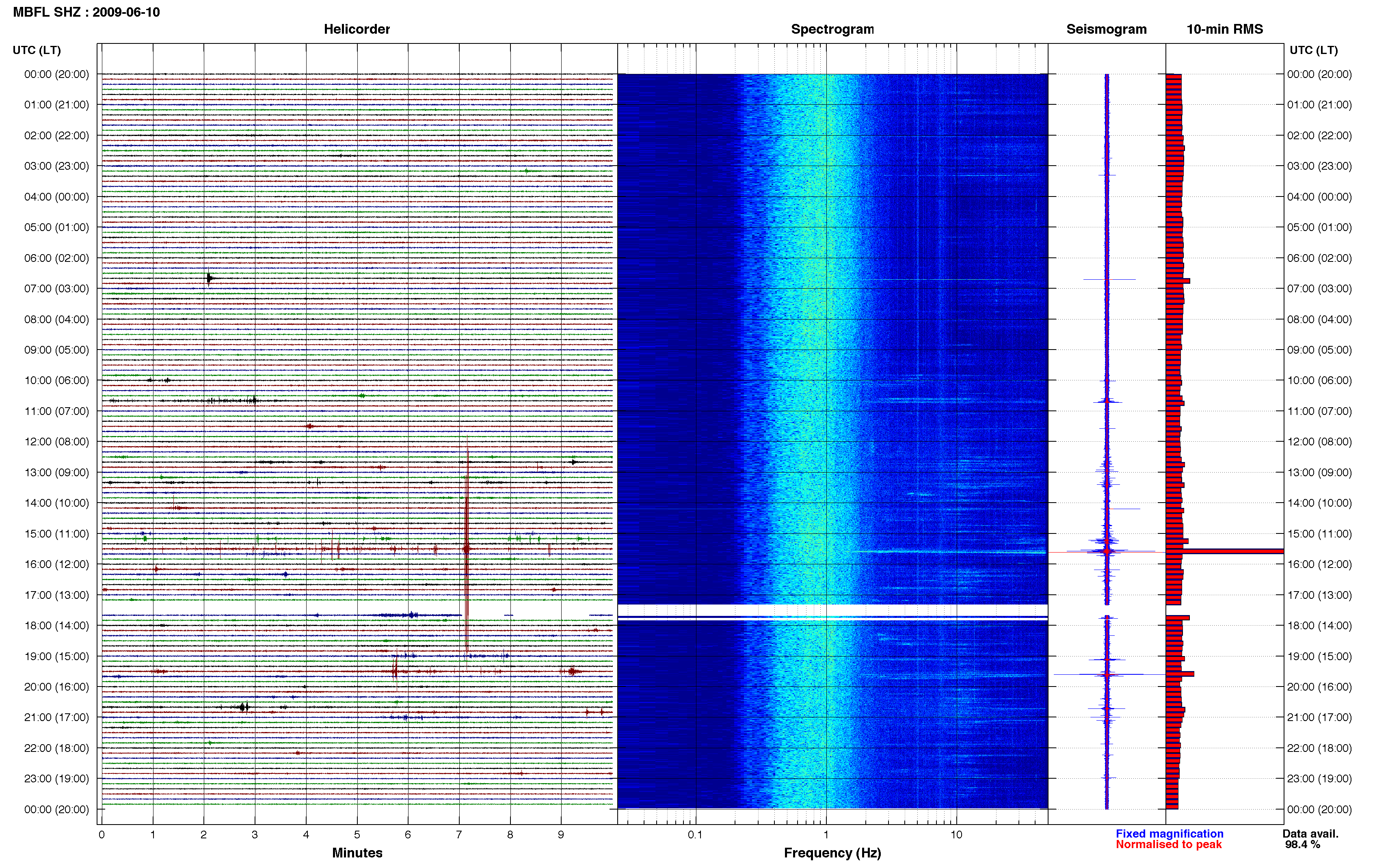Image resolution: width=1388 pixels, height=868 pixels.
Task: Click the left '21:00 (17:00)' time label
Action: click(56, 717)
